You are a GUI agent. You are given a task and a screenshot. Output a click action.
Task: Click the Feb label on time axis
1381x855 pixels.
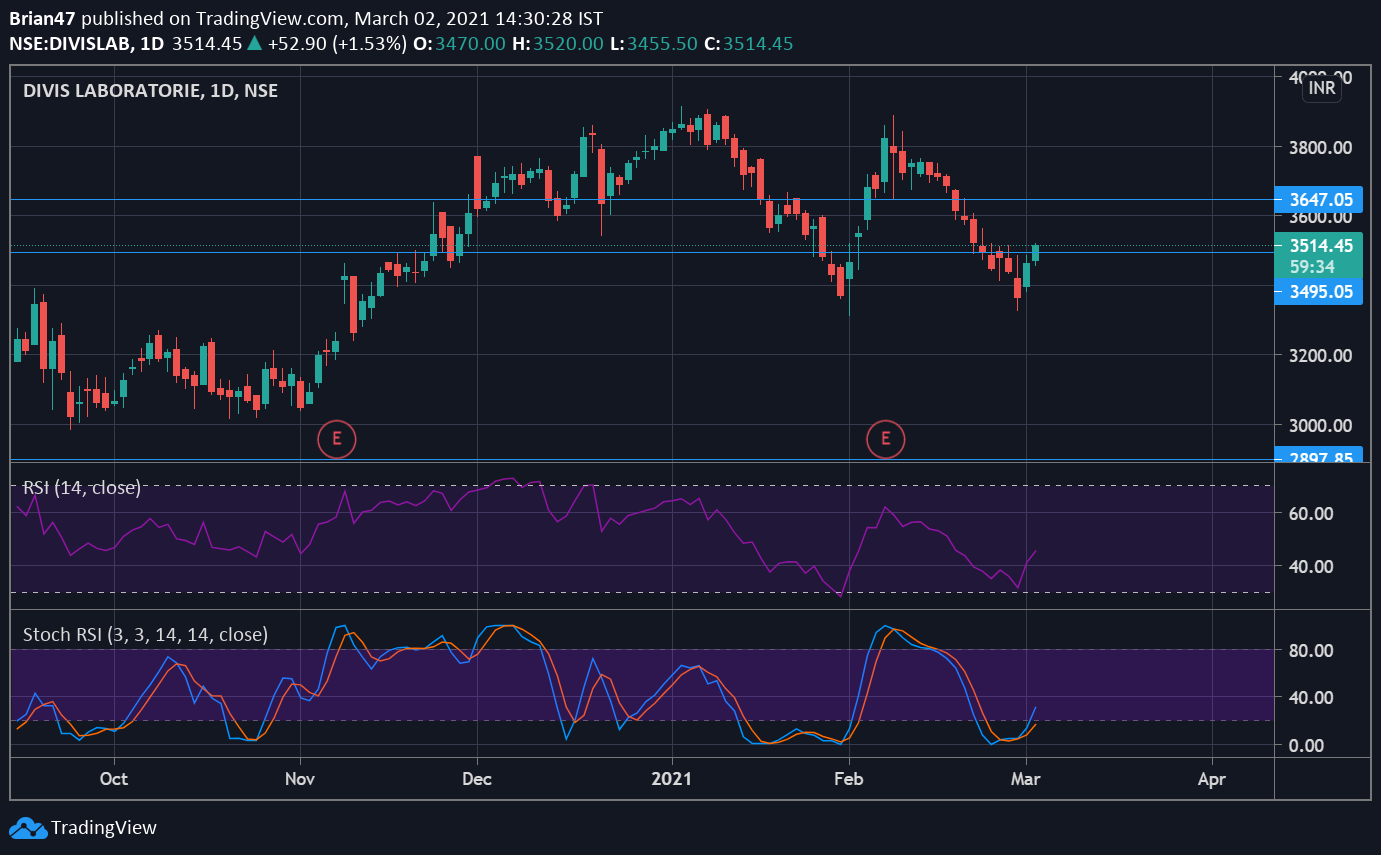click(849, 777)
